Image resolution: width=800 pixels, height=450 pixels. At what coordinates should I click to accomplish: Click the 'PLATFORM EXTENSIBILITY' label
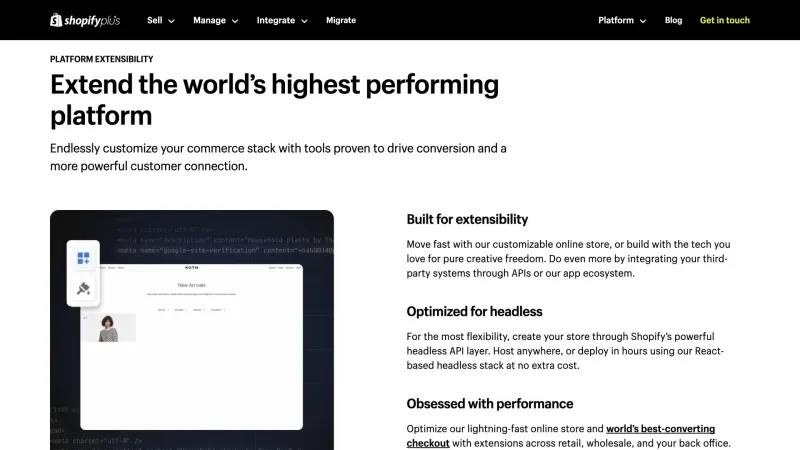click(x=102, y=59)
